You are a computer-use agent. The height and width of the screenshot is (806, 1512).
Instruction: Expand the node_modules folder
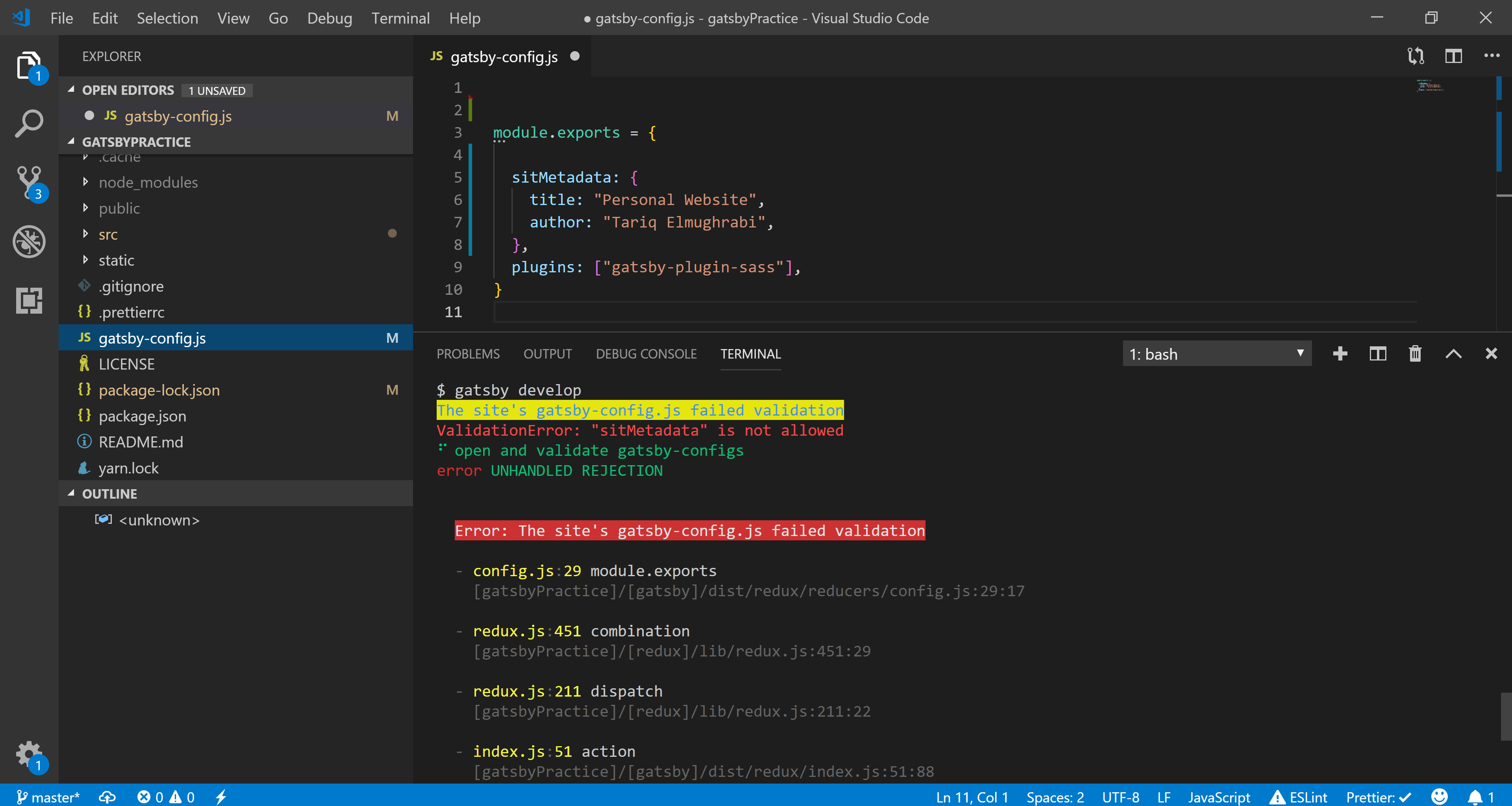click(148, 183)
